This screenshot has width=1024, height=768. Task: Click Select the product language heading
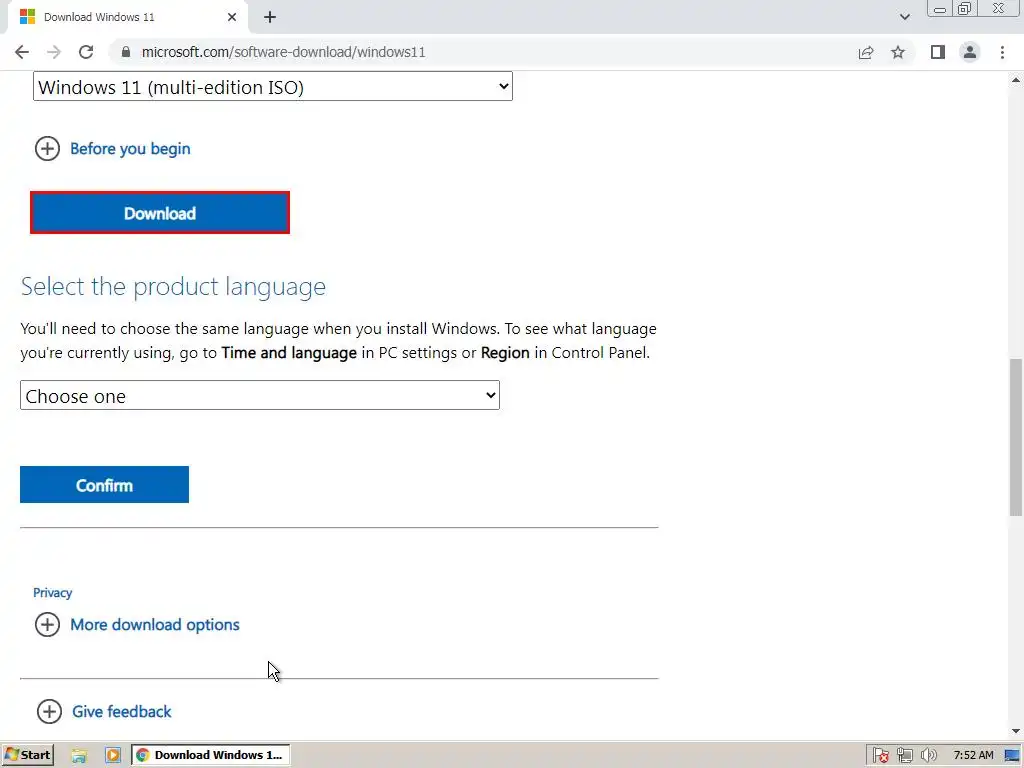pos(173,287)
